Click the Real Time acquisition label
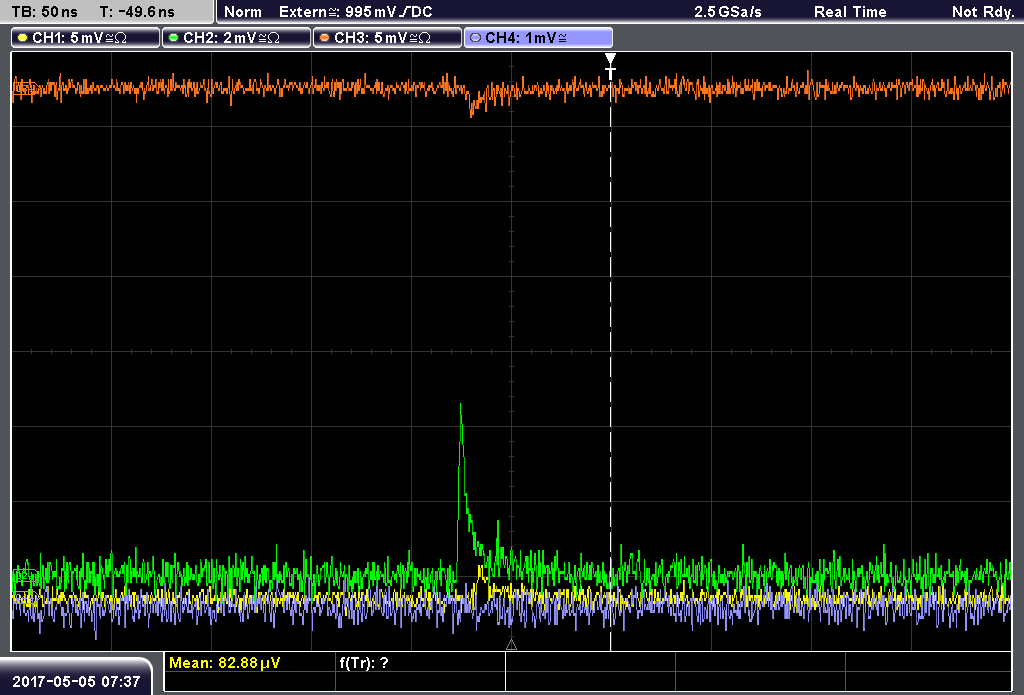This screenshot has height=695, width=1024. (x=850, y=12)
